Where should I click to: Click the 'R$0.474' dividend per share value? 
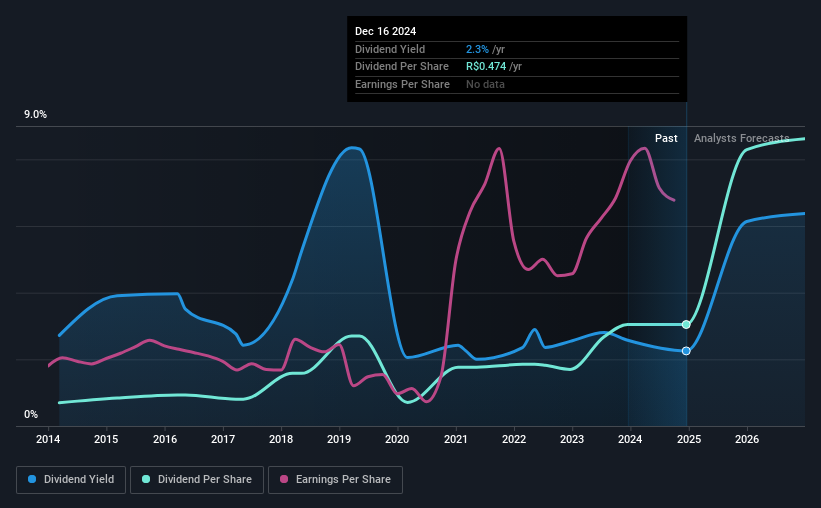[x=486, y=67]
